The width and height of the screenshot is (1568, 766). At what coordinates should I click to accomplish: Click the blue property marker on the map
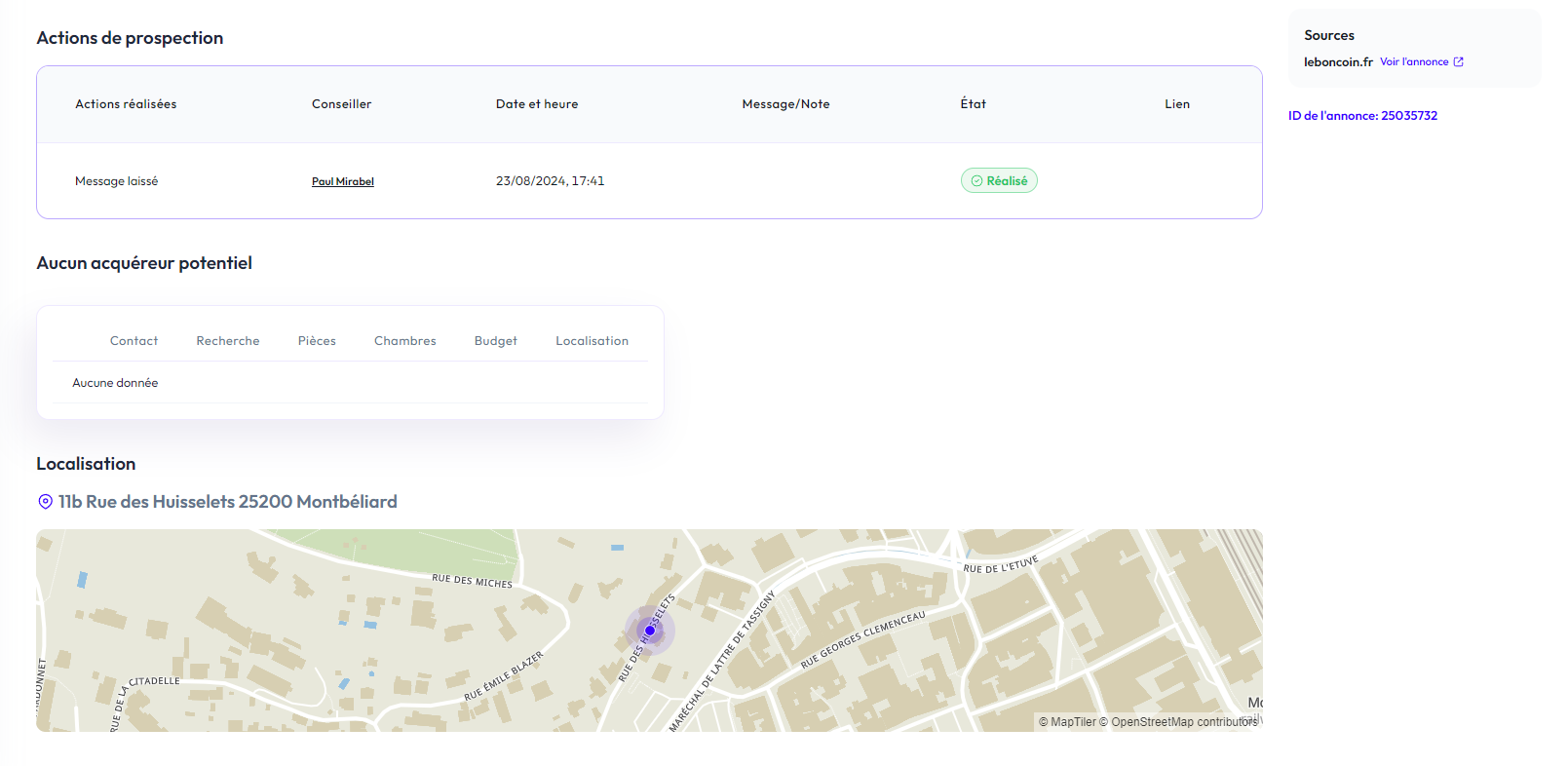click(x=650, y=631)
